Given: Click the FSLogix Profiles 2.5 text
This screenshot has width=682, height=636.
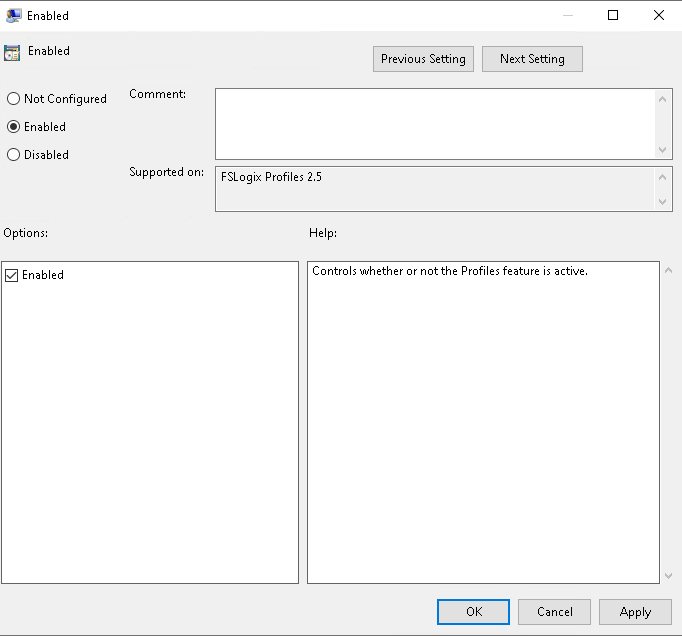Looking at the screenshot, I should tap(271, 177).
